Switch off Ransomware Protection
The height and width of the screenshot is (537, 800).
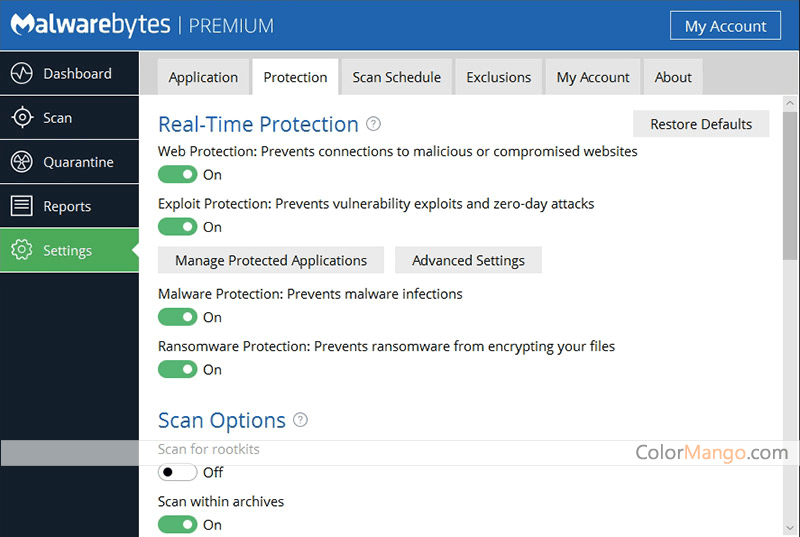(x=178, y=369)
